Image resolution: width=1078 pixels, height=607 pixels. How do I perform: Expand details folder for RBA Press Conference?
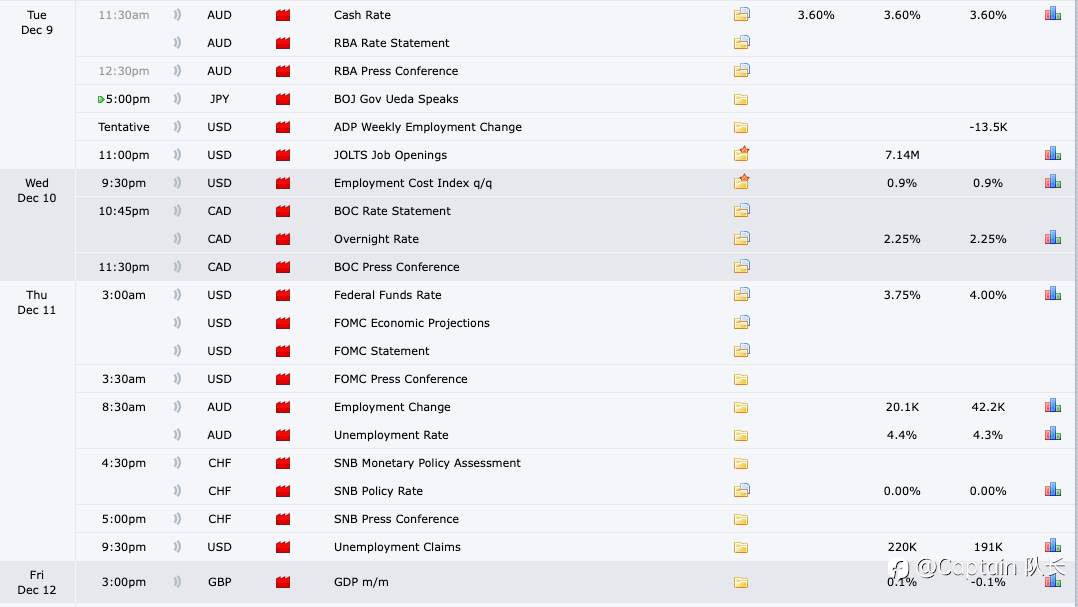(741, 71)
